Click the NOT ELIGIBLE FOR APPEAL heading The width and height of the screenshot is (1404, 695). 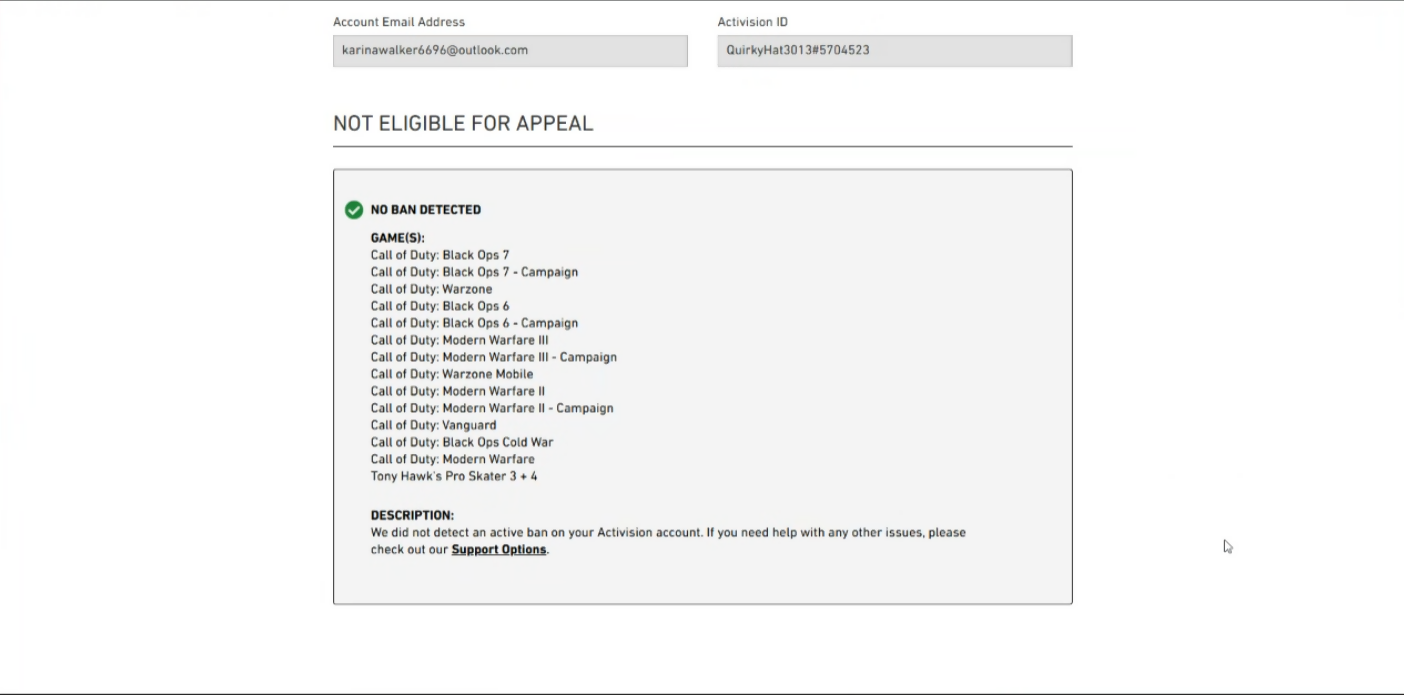click(463, 124)
